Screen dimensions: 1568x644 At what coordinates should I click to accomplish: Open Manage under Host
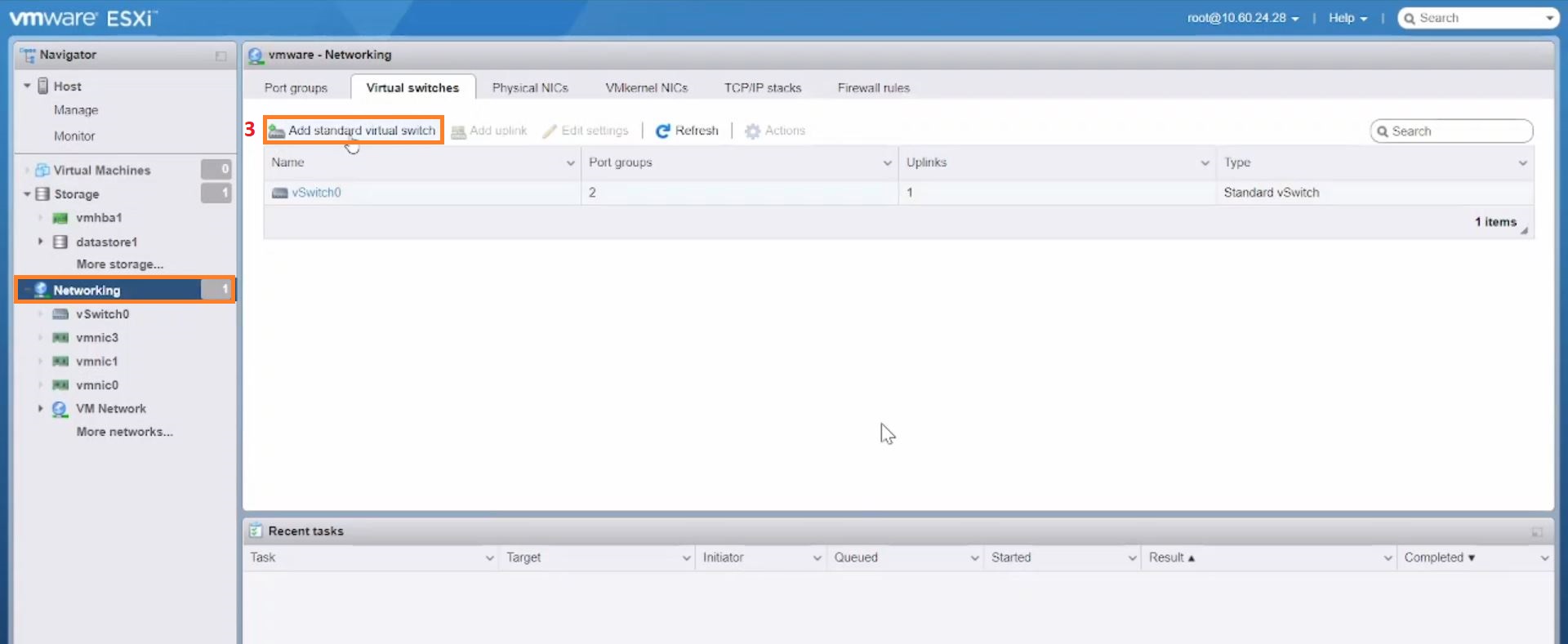pos(76,110)
